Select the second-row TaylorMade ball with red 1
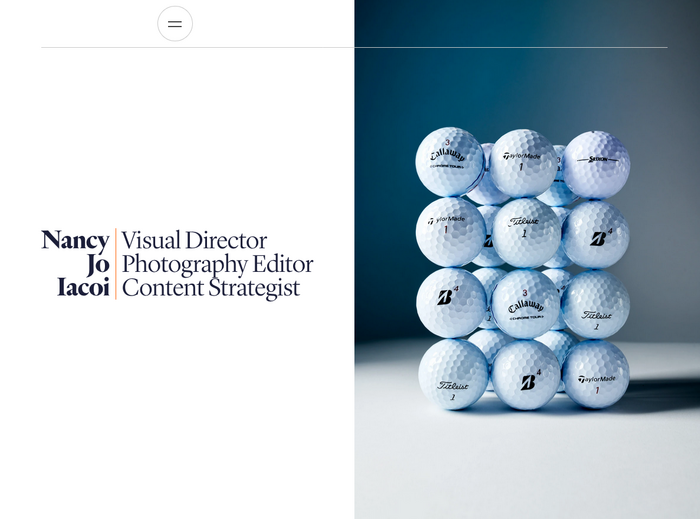The image size is (700, 519). point(449,232)
